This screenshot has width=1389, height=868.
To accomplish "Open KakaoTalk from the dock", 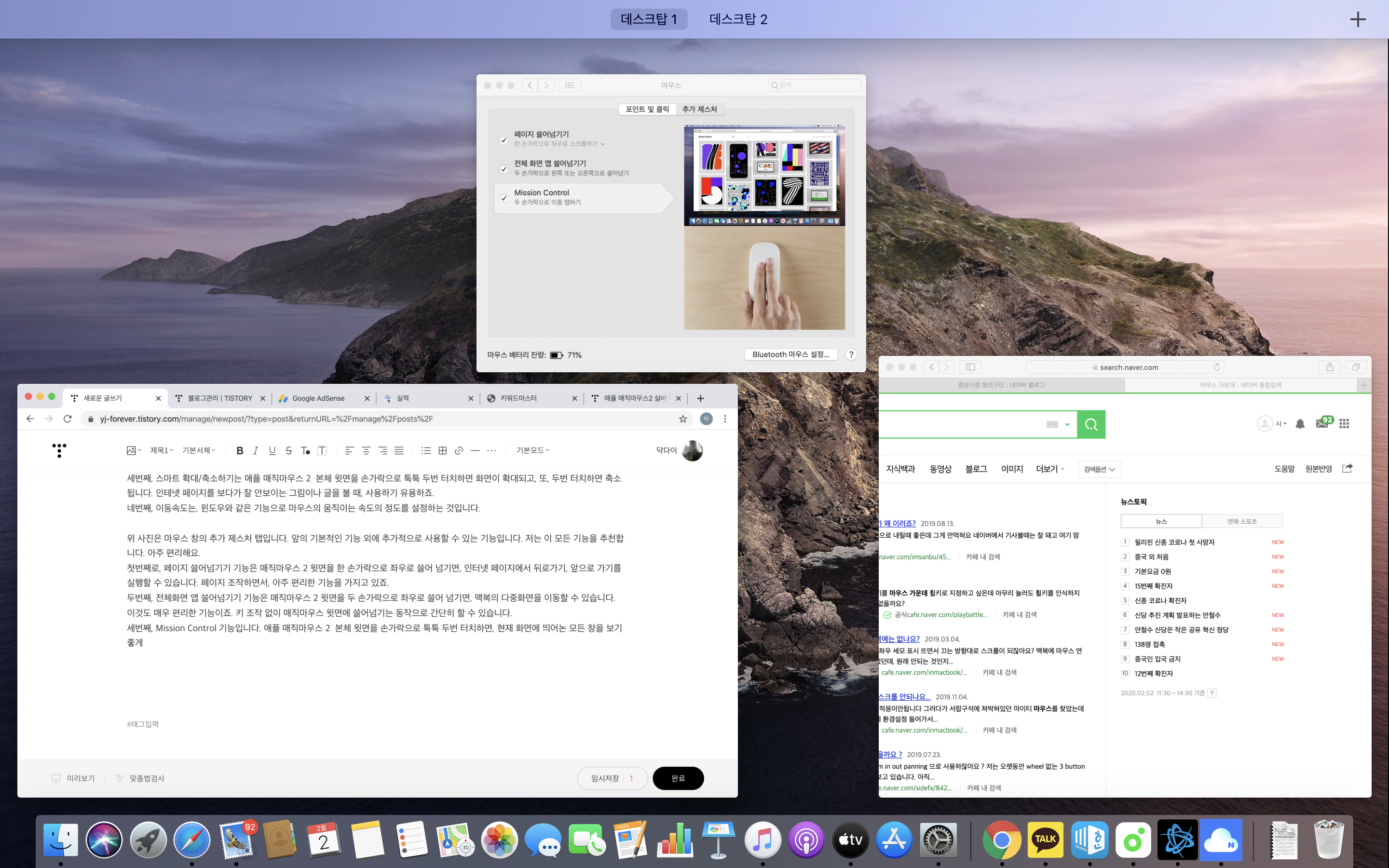I will point(1045,839).
